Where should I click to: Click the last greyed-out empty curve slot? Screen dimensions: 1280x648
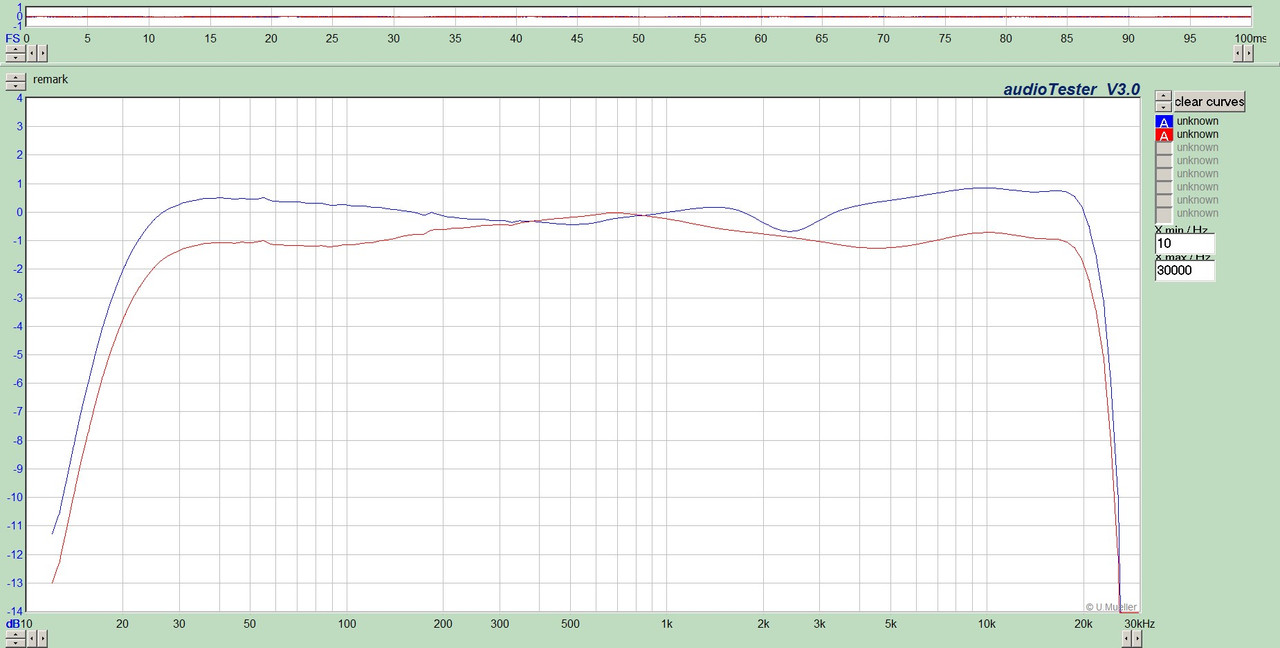point(1164,214)
